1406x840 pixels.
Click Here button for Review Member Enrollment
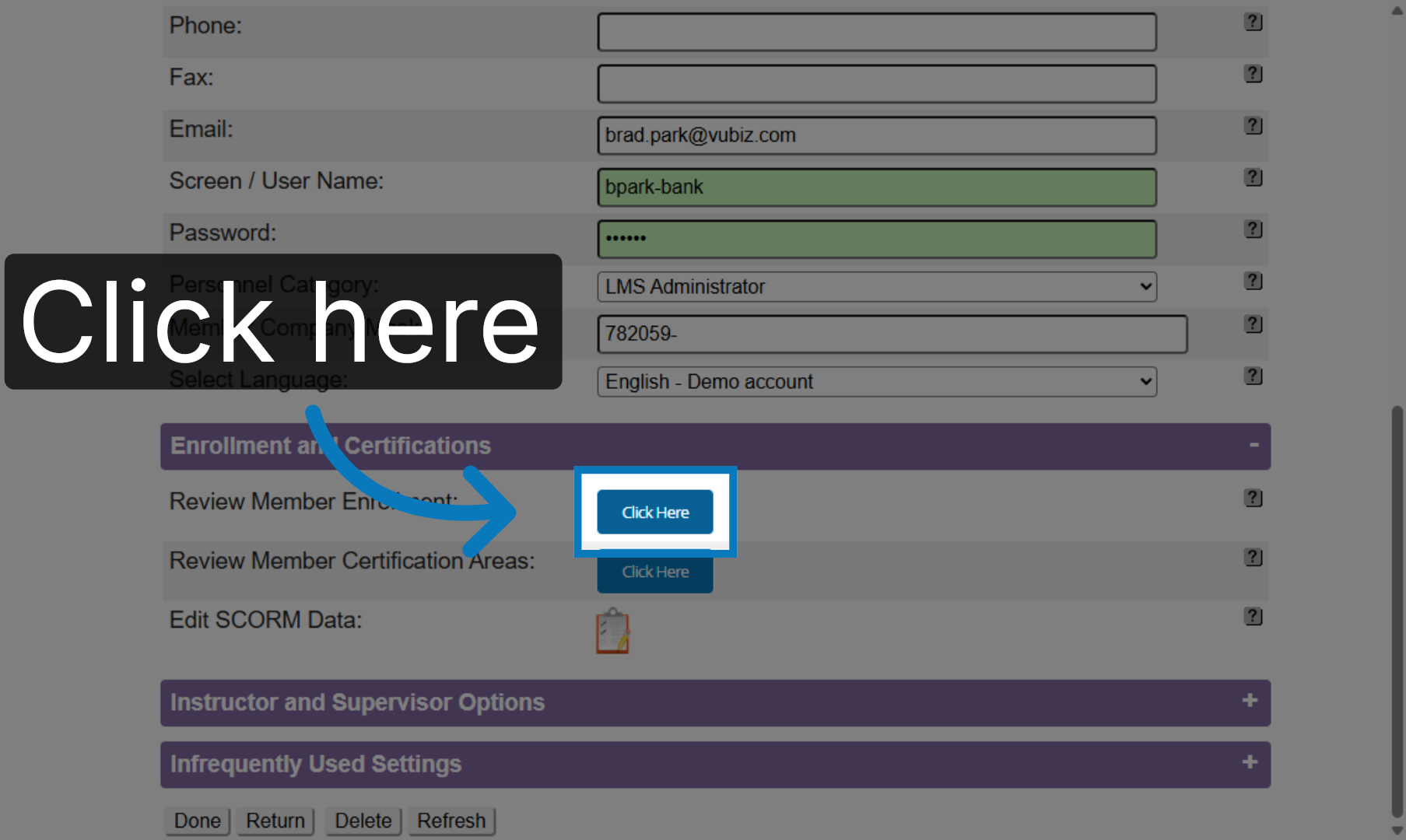point(655,513)
